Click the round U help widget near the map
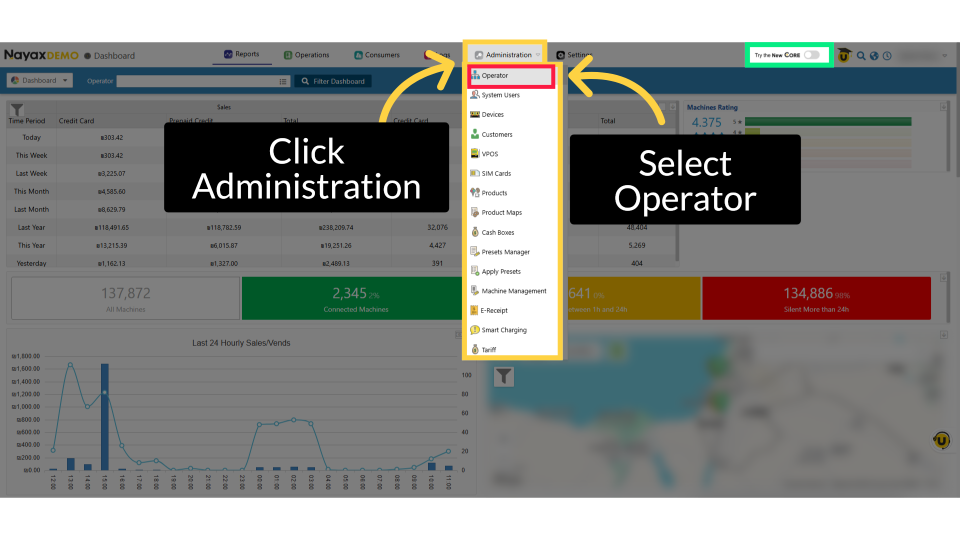Image resolution: width=960 pixels, height=540 pixels. (x=941, y=440)
